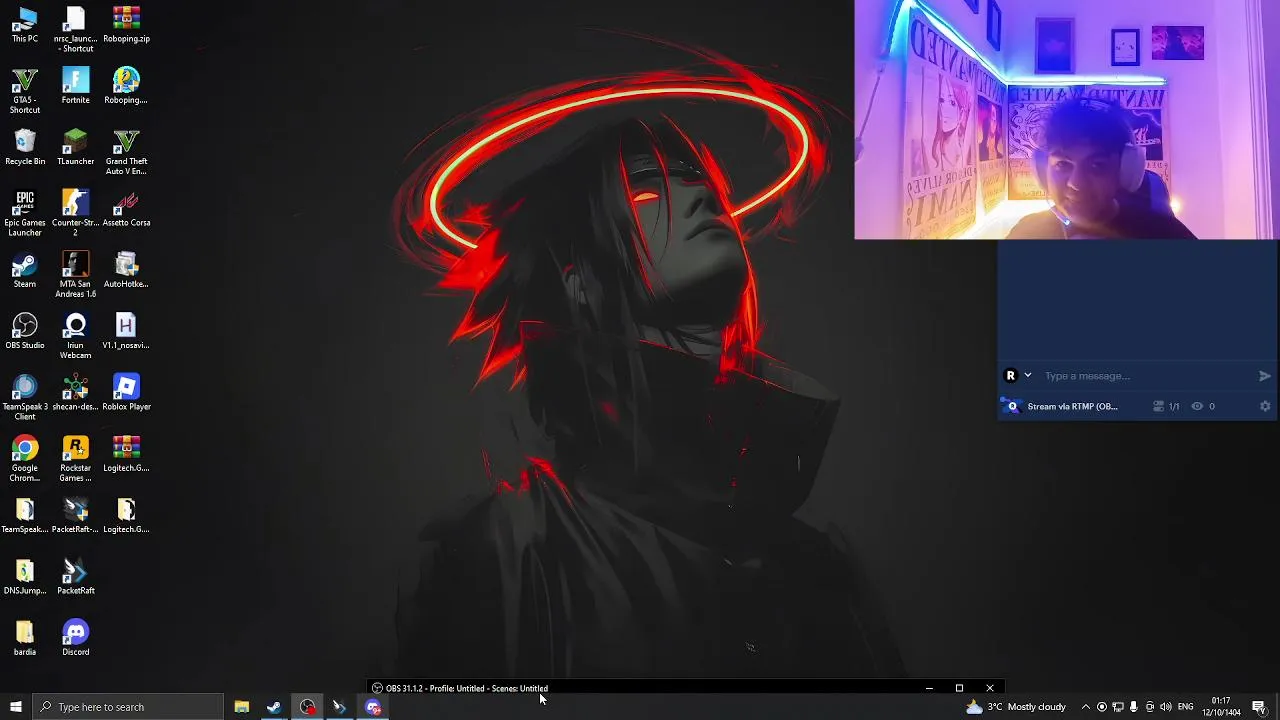Open the notification action center
Screen dimensions: 1280x720
pos(1259,707)
